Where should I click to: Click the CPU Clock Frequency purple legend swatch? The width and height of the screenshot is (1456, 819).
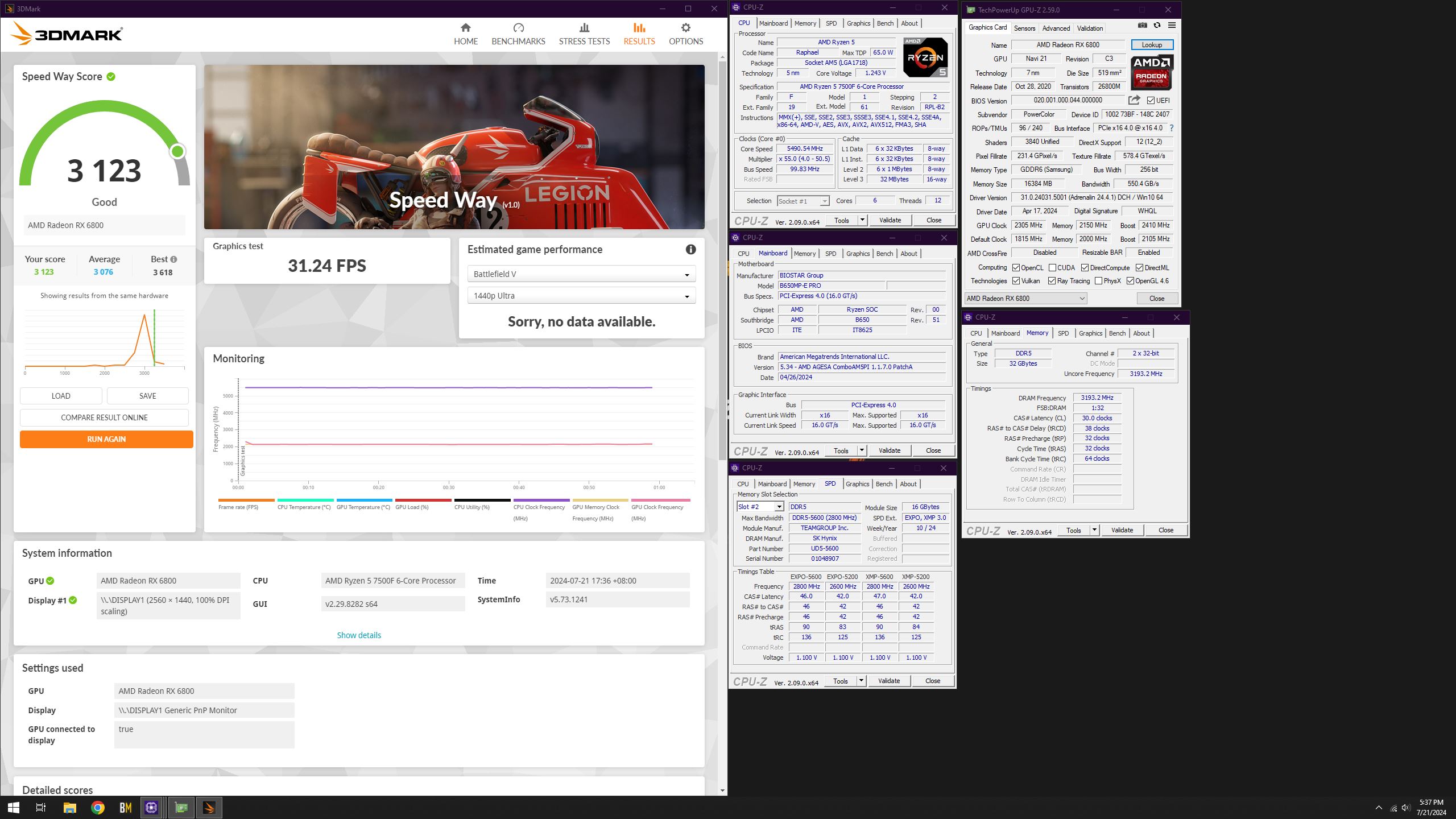click(541, 500)
